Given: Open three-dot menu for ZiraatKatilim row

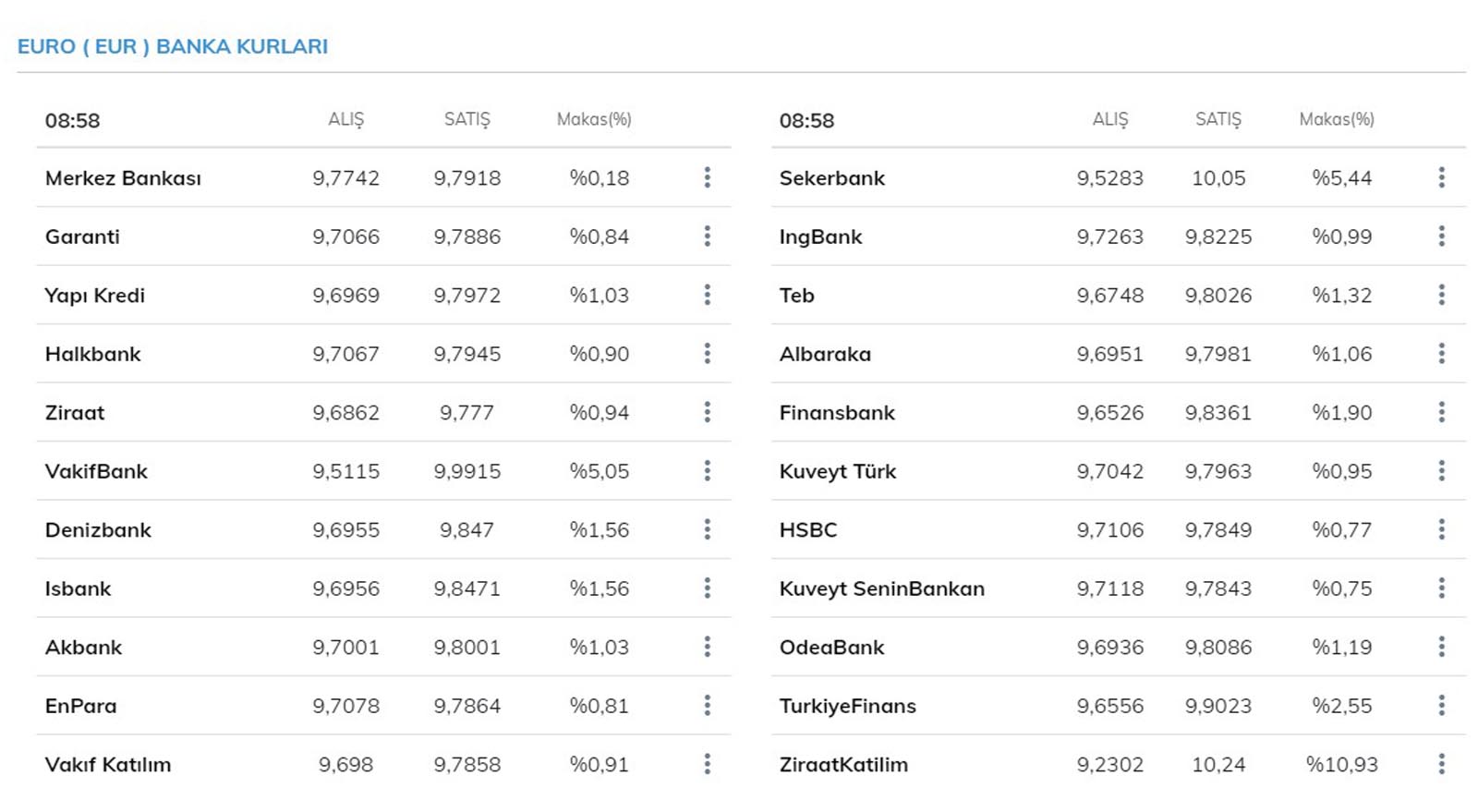Looking at the screenshot, I should (x=1441, y=764).
